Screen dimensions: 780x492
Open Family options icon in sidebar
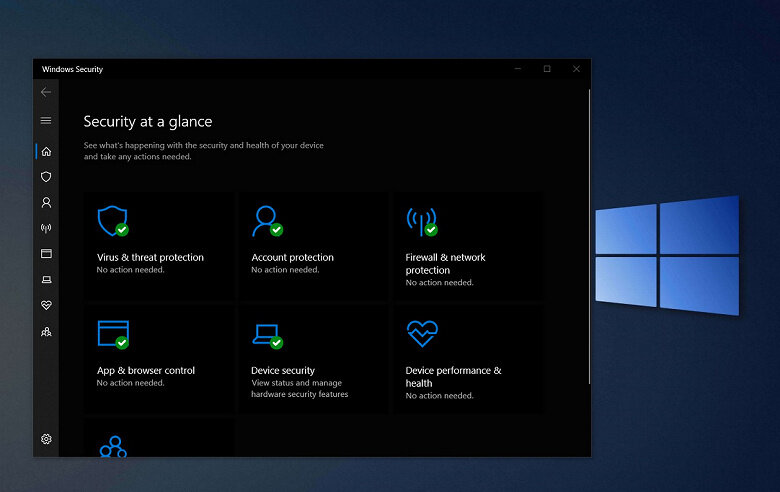[x=46, y=331]
